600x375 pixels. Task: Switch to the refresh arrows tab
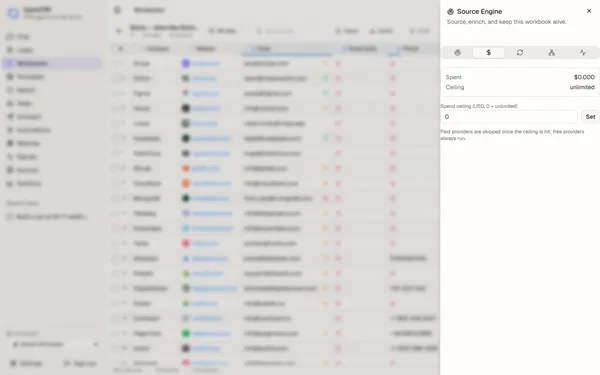520,52
